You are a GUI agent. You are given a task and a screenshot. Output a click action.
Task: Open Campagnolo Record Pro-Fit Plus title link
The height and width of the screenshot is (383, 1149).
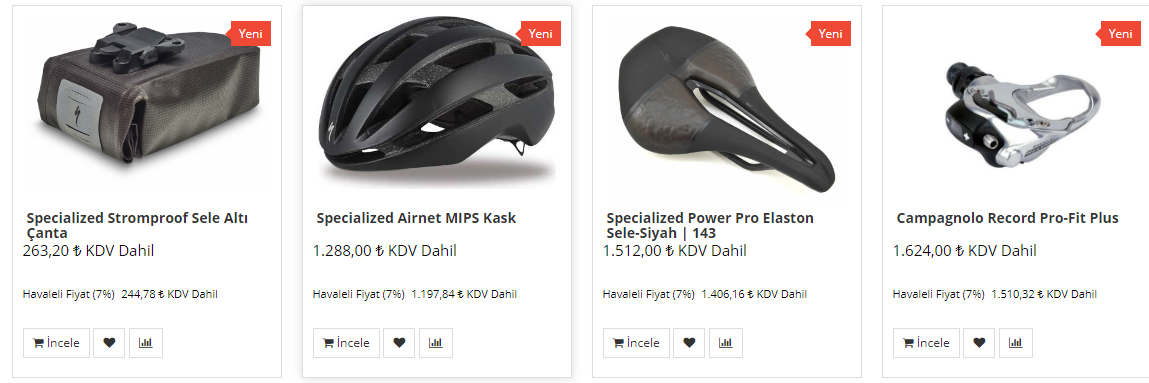1008,218
